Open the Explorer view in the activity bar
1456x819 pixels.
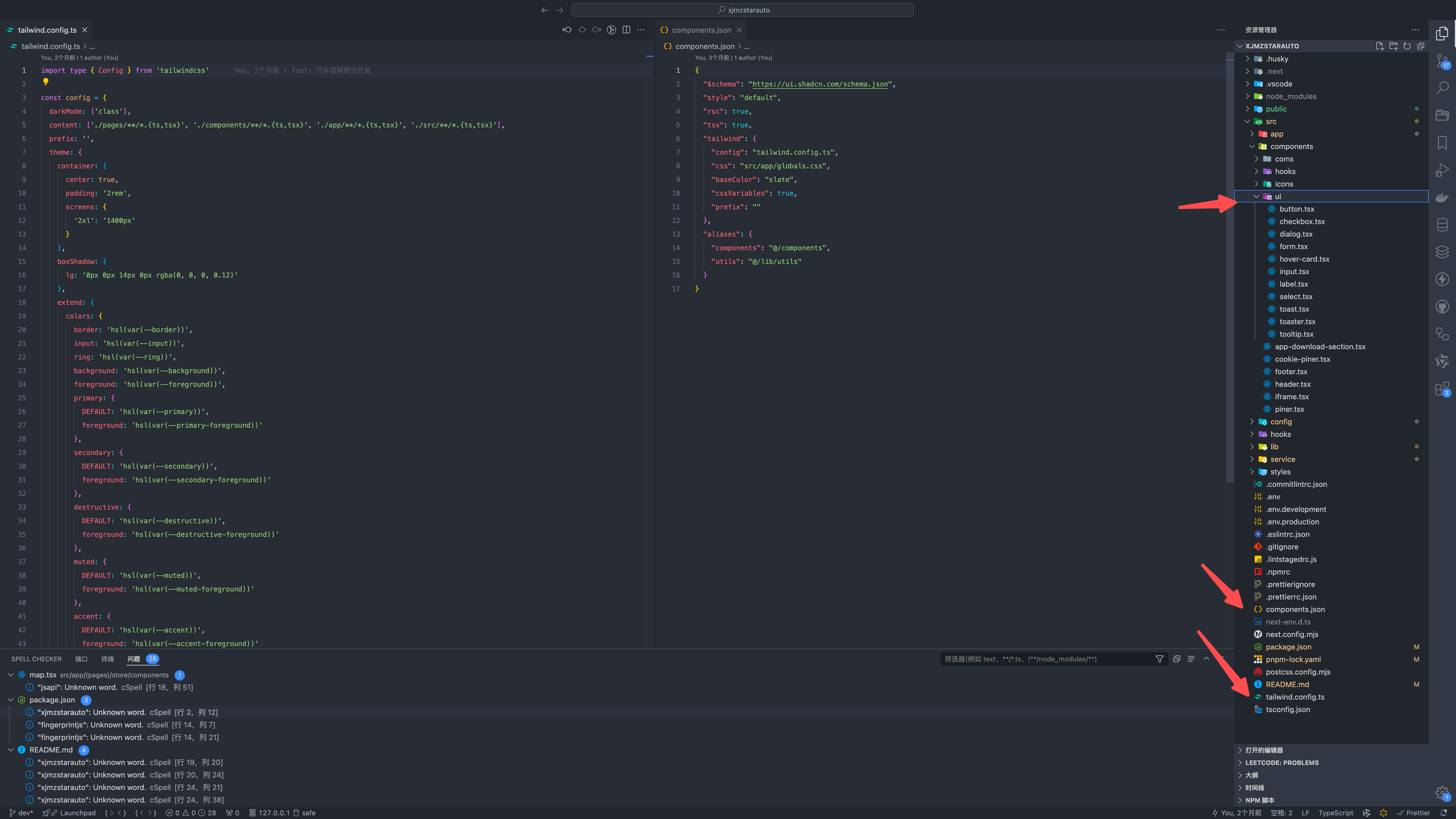click(x=1442, y=34)
